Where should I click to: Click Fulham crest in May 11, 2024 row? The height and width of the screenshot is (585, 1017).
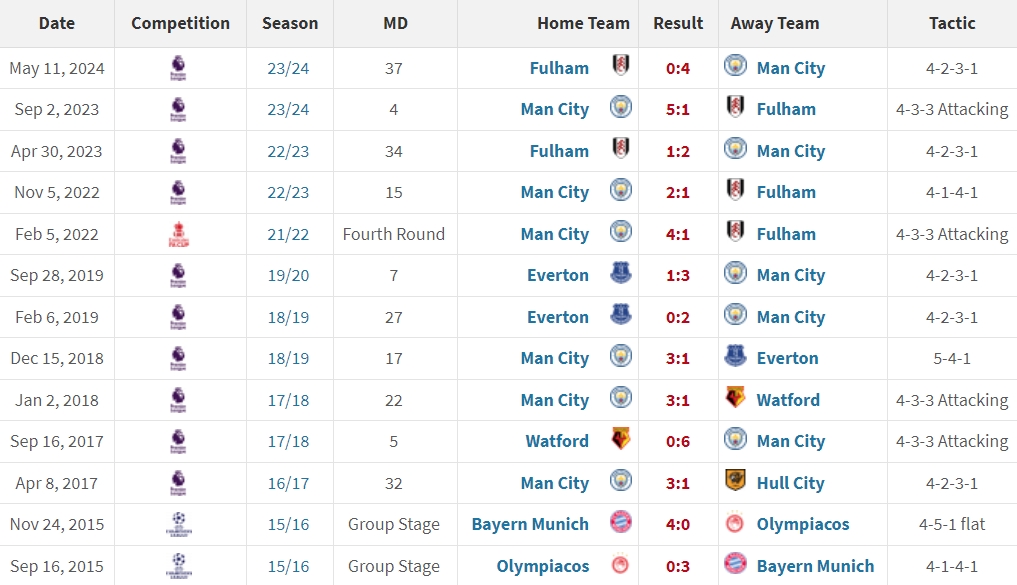coord(621,66)
